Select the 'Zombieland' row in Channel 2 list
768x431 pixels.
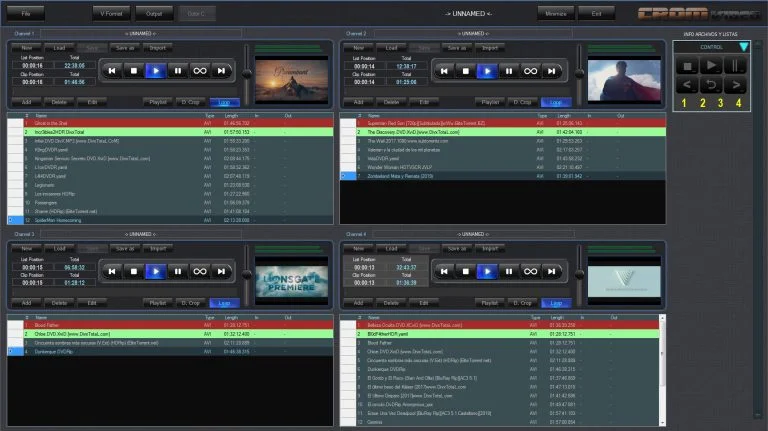[x=503, y=176]
